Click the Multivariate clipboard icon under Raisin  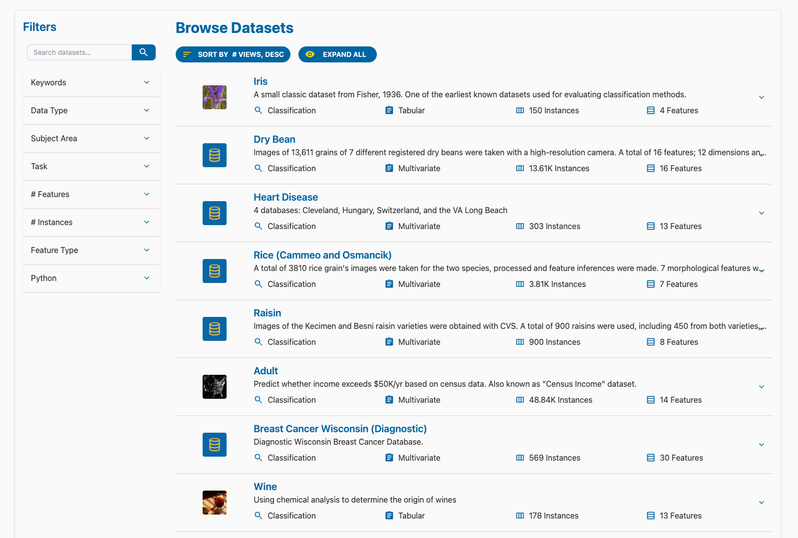pyautogui.click(x=389, y=342)
